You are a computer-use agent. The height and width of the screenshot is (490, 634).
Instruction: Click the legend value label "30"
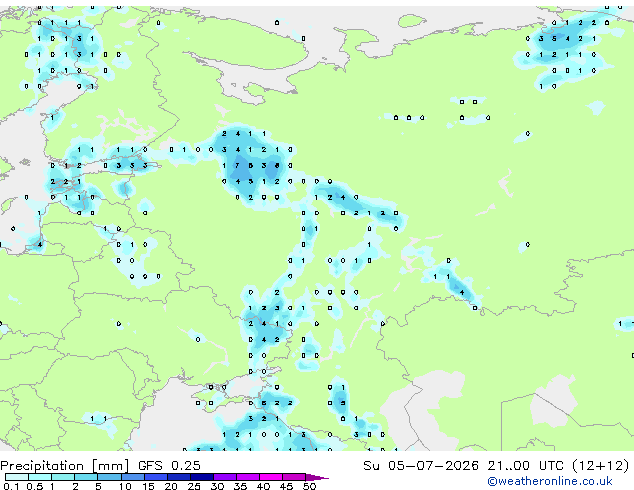point(217,486)
